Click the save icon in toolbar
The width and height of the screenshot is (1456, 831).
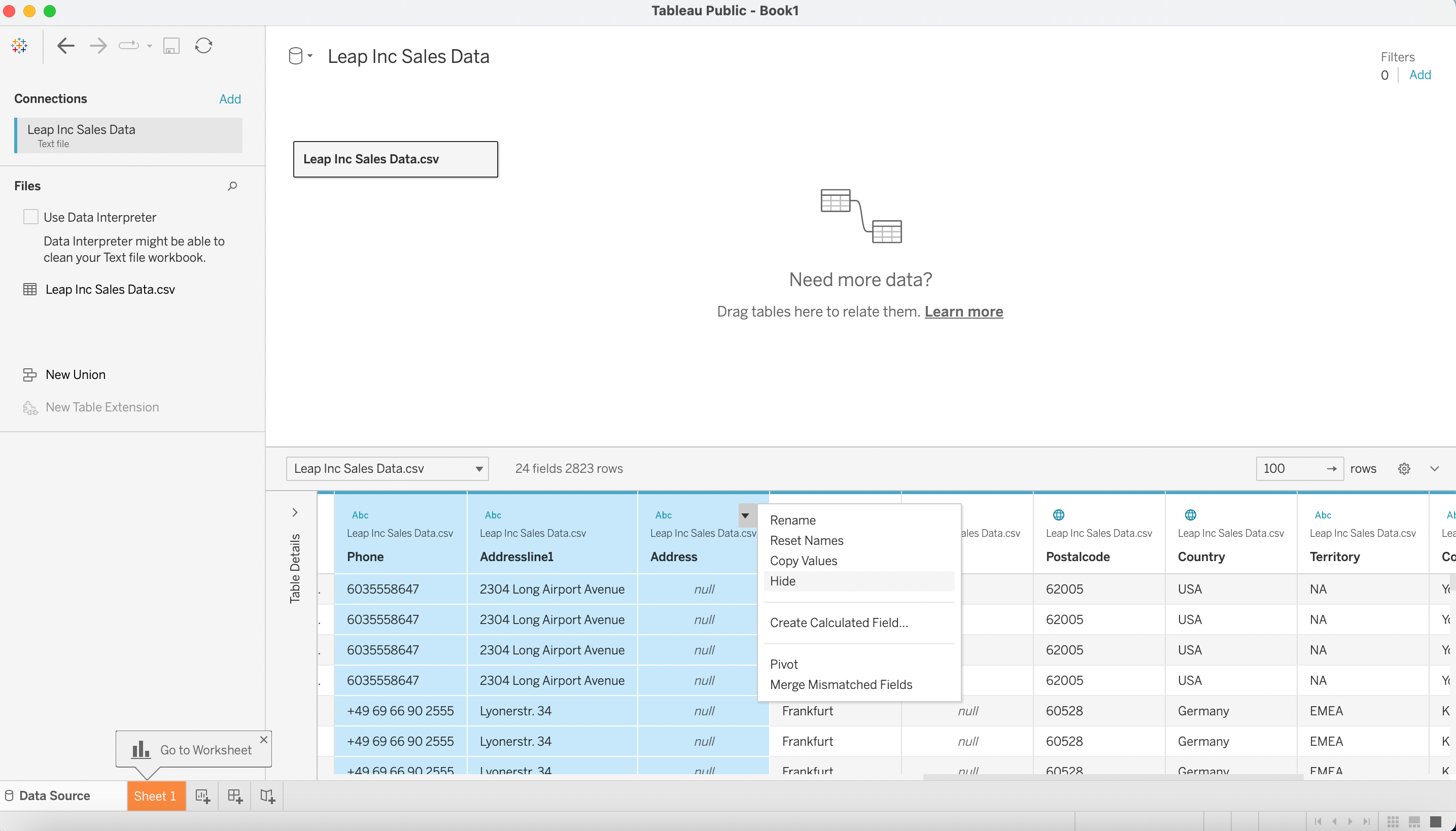tap(171, 46)
